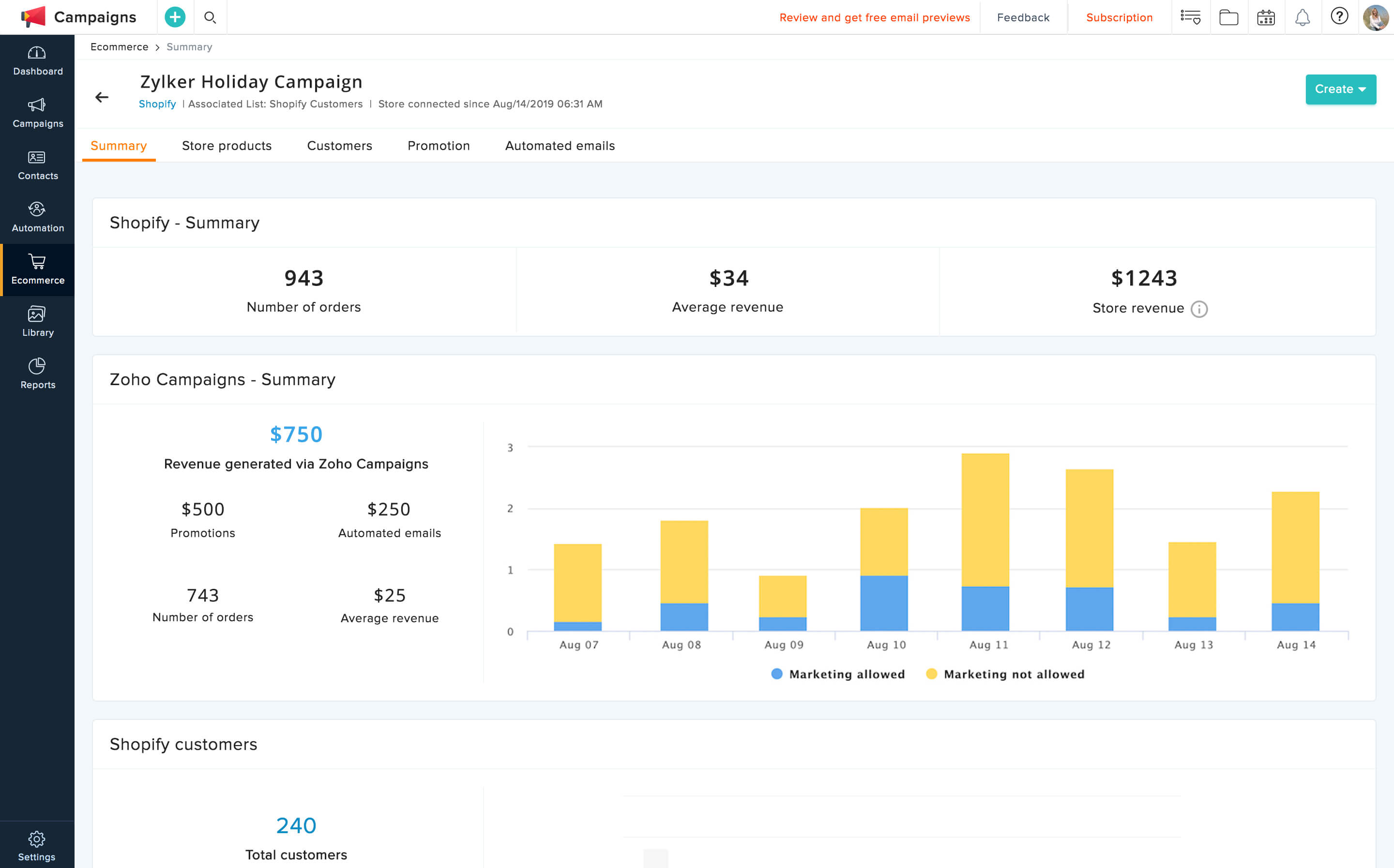The width and height of the screenshot is (1394, 868).
Task: Click the $500 Promotions value
Action: (203, 509)
